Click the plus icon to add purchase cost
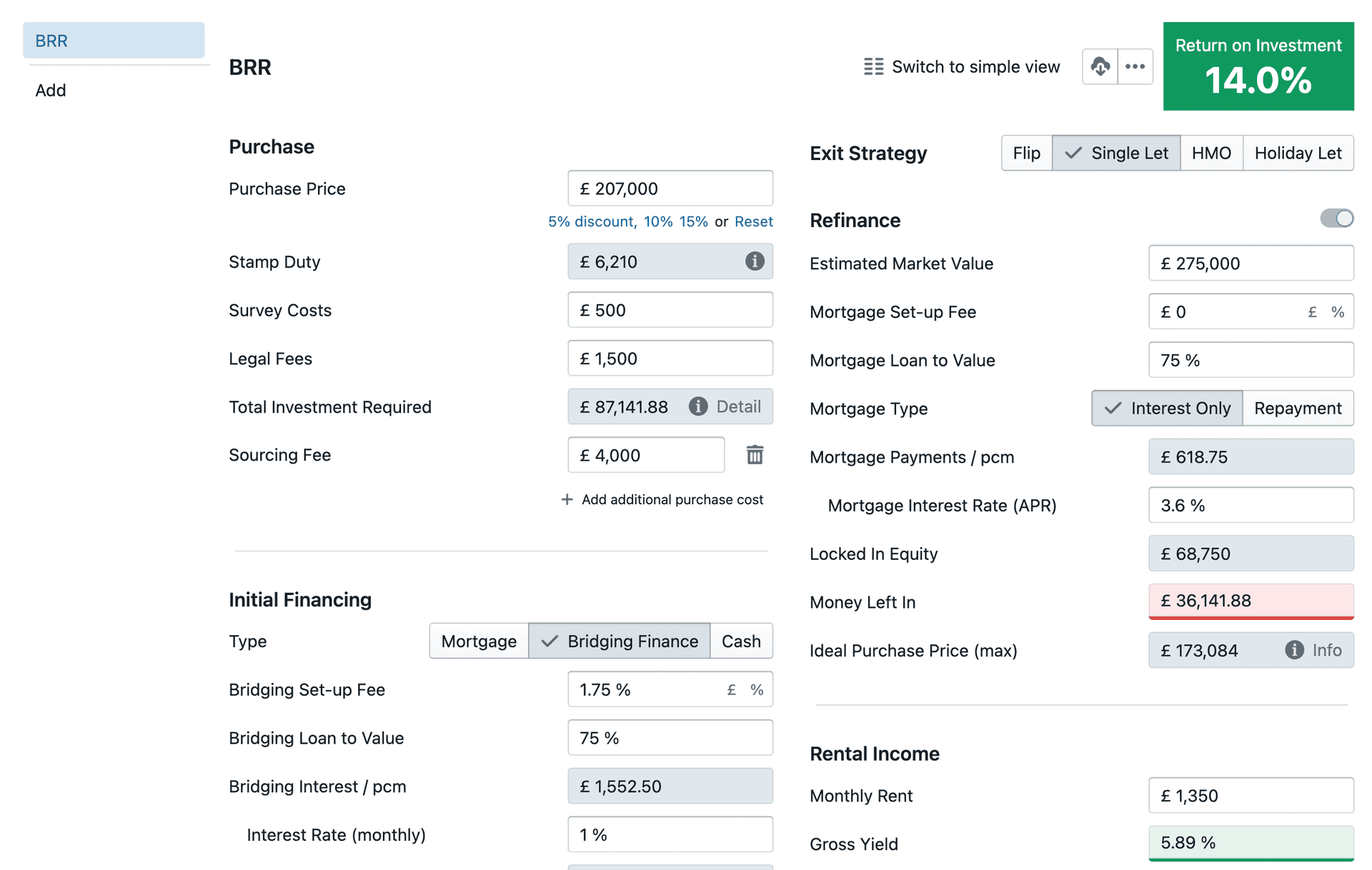 (x=567, y=499)
